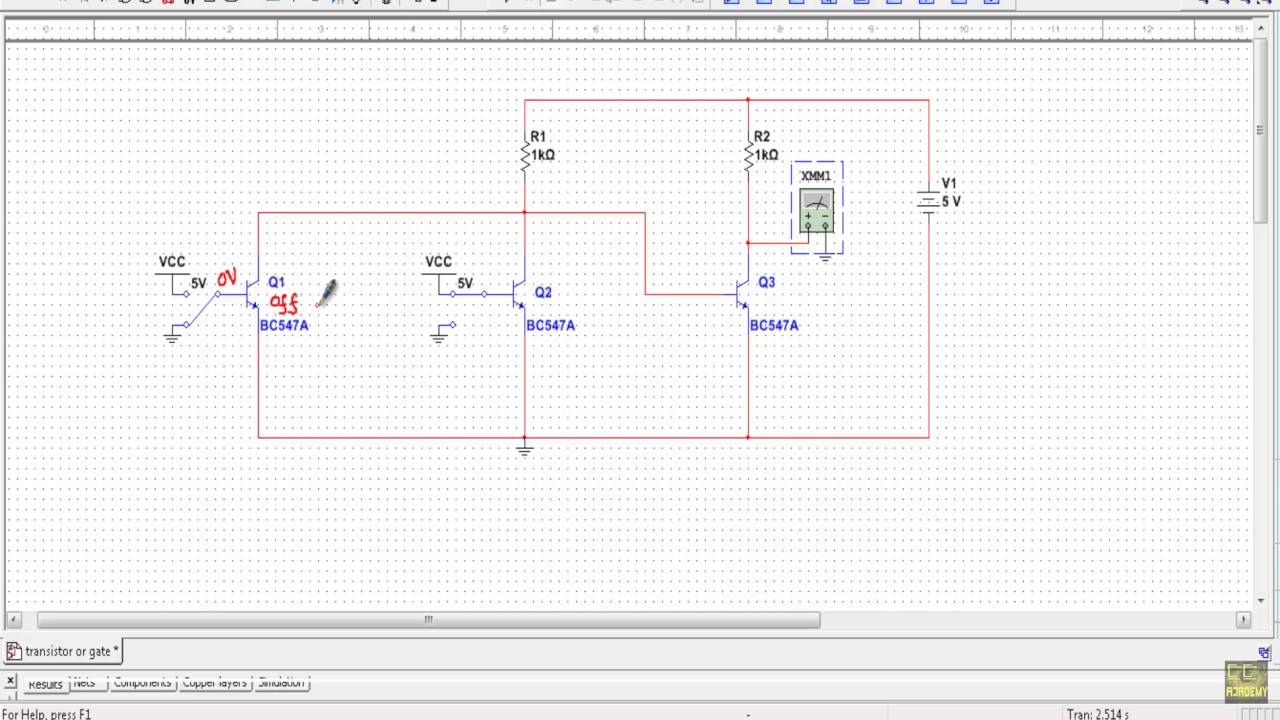
Task: Click the XMM1 label text
Action: (x=816, y=176)
